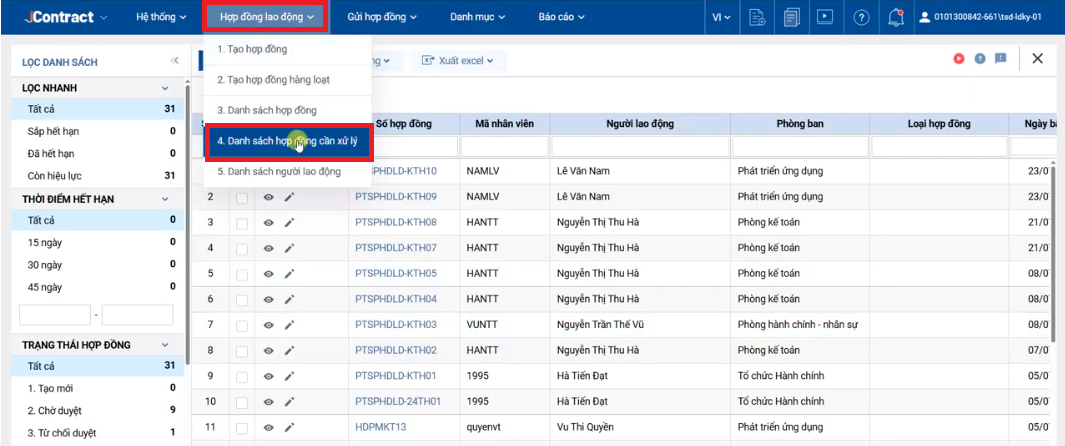Collapse the filter panel with double chevron

tap(175, 61)
